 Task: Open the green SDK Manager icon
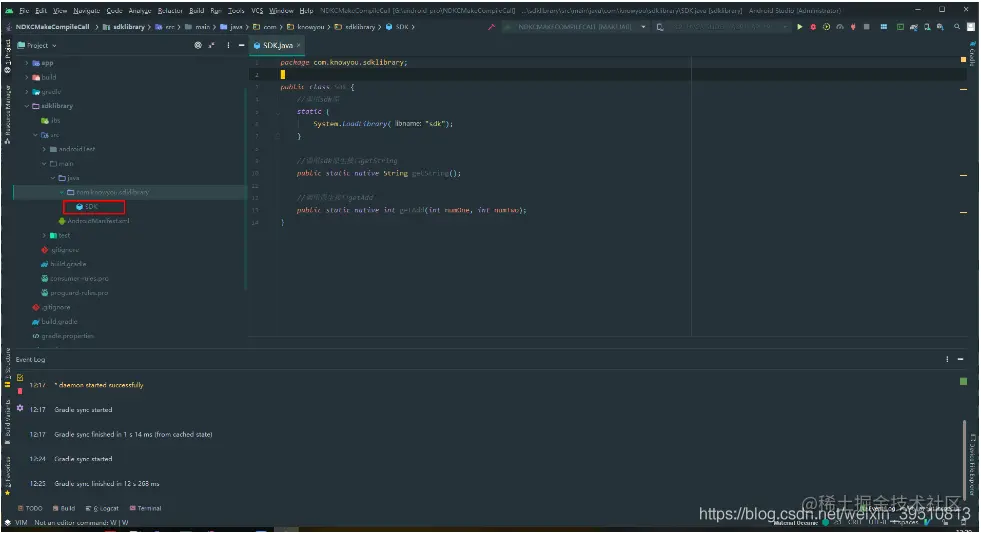pyautogui.click(x=900, y=27)
